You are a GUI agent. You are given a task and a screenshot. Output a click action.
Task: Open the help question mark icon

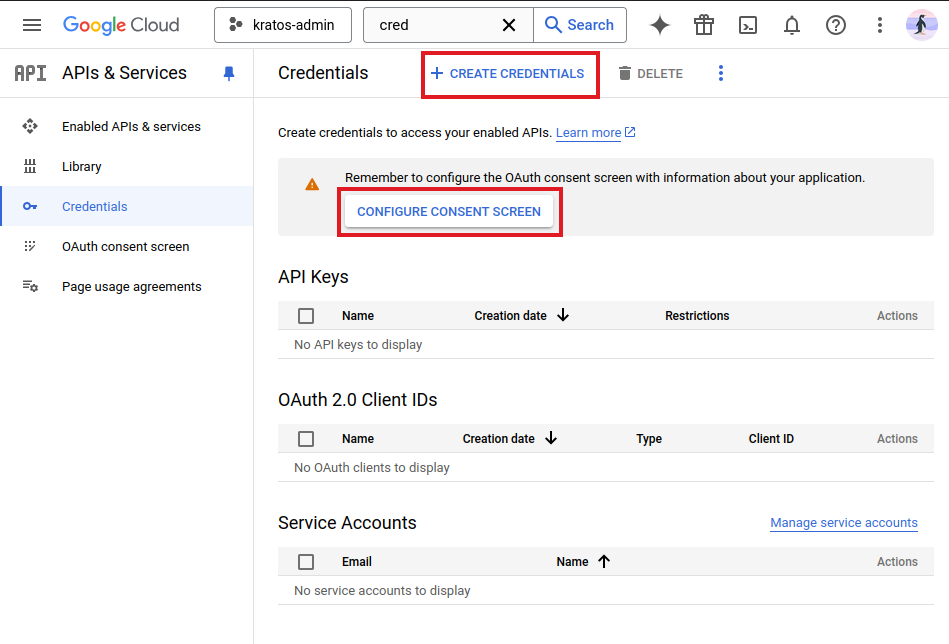(836, 25)
